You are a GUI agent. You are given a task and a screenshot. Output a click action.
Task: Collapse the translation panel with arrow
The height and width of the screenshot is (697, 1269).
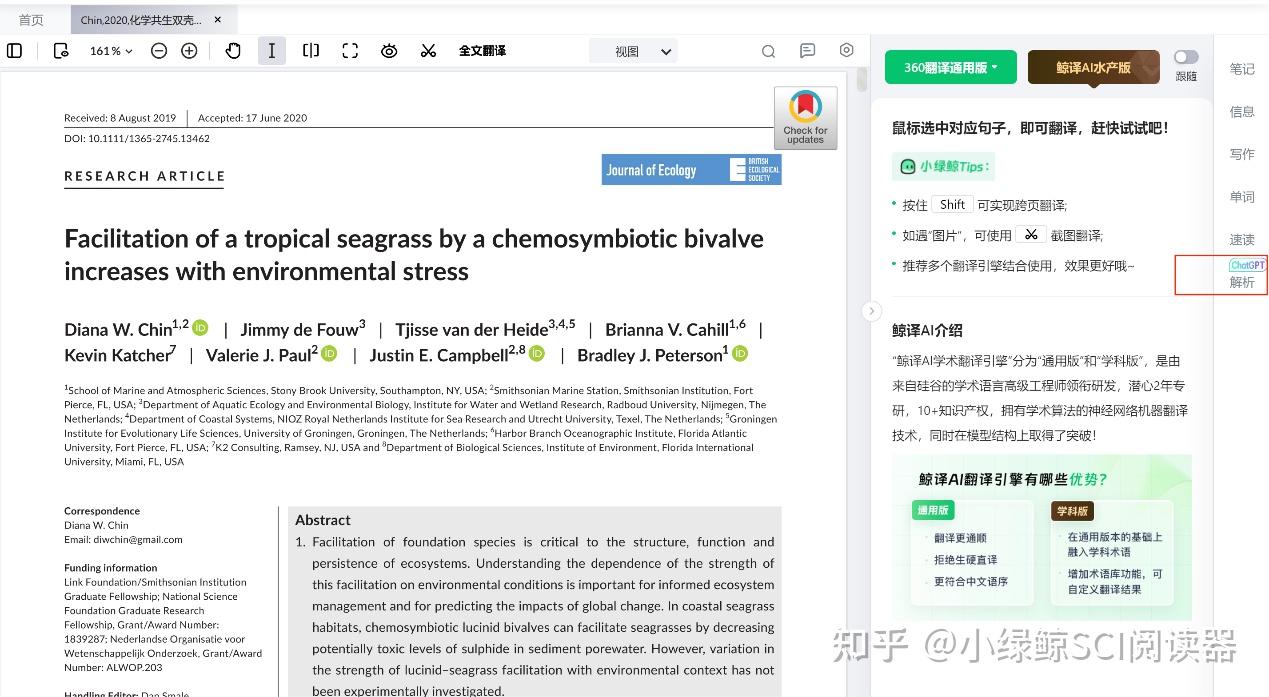click(871, 311)
